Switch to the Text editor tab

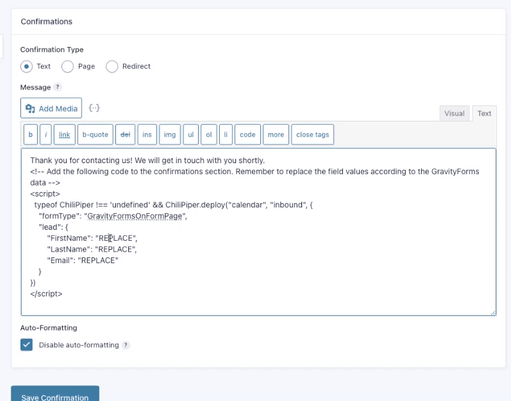pyautogui.click(x=484, y=113)
